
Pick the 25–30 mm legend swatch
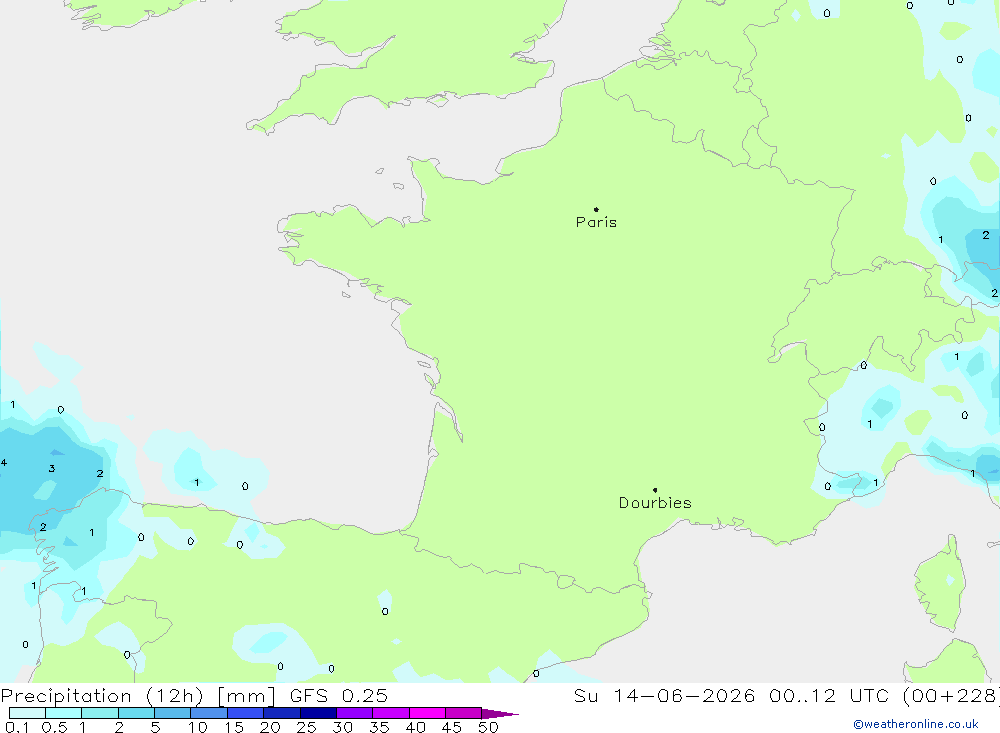(x=318, y=713)
